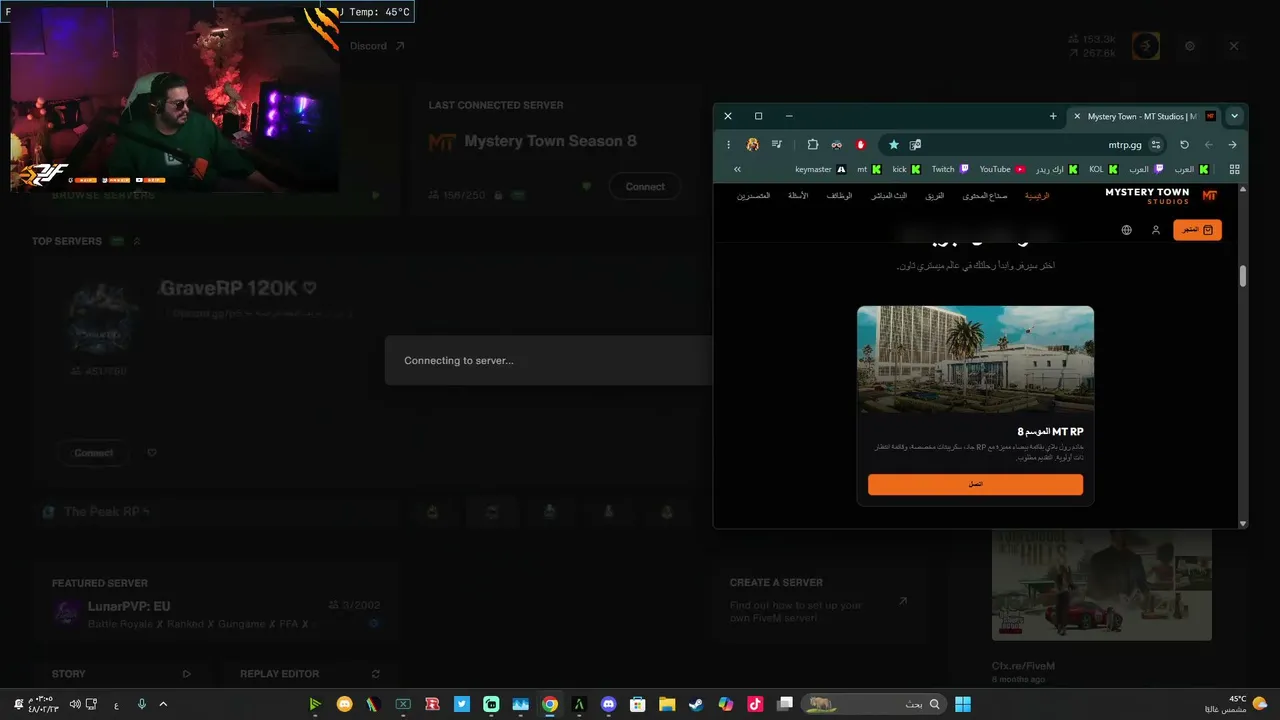Open the keymaster bookmark
This screenshot has height=720, width=1280.
pos(820,169)
